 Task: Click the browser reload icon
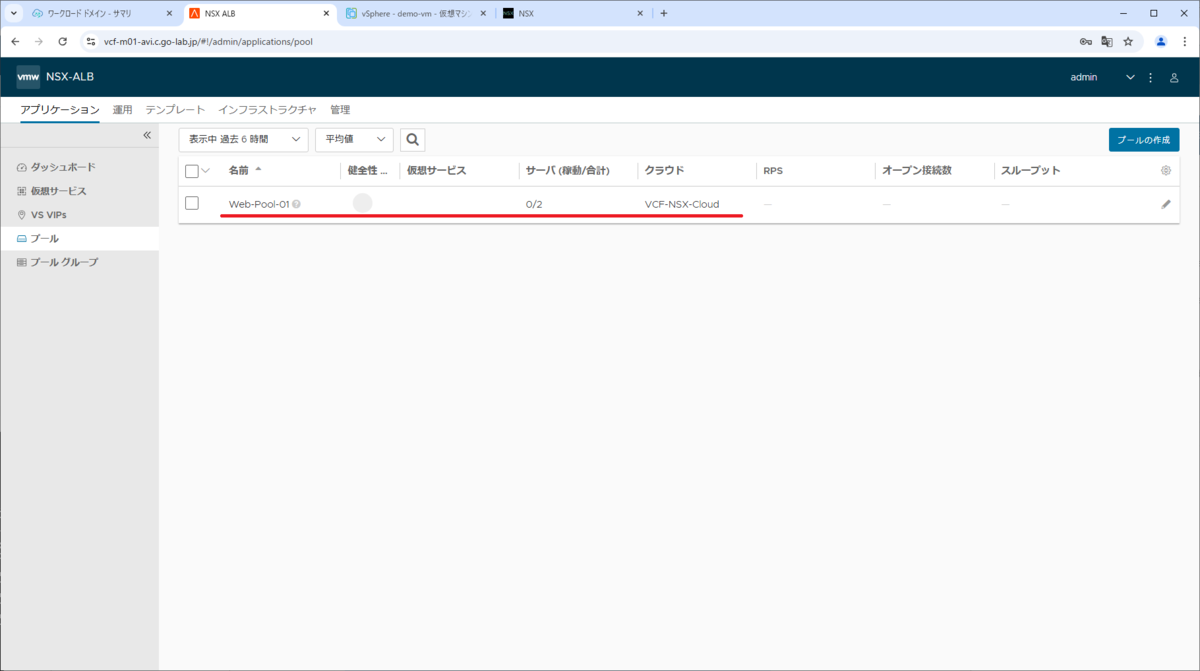tap(62, 42)
